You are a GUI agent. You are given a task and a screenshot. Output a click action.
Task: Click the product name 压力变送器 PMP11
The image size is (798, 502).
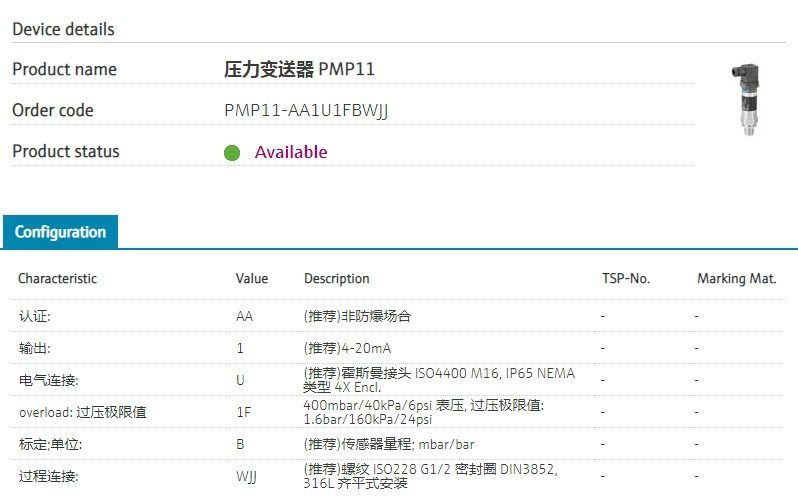point(299,69)
